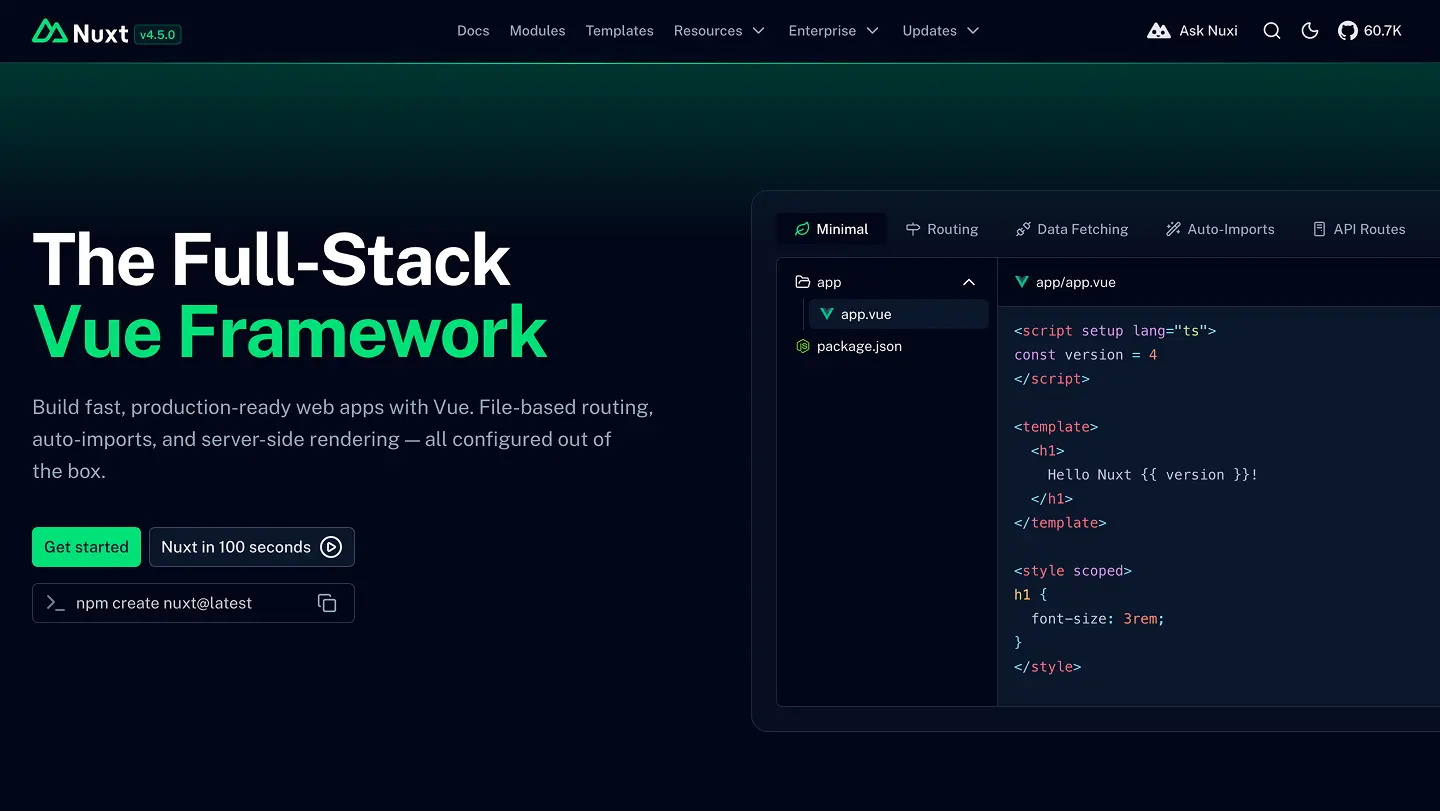The image size is (1440, 811).
Task: Click the Minimal tab leaf icon
Action: click(802, 229)
